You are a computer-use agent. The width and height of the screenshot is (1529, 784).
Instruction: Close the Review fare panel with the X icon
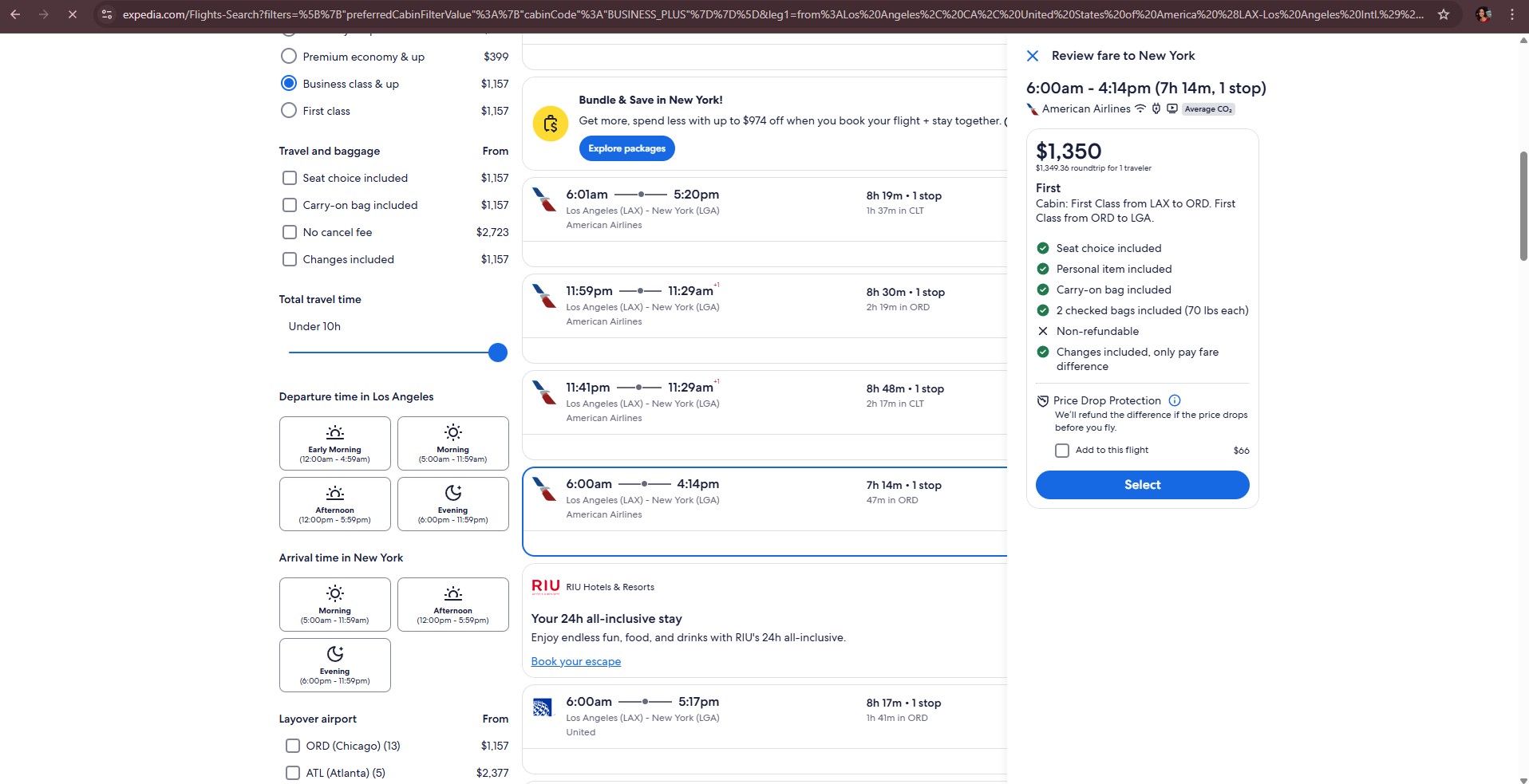click(x=1032, y=56)
